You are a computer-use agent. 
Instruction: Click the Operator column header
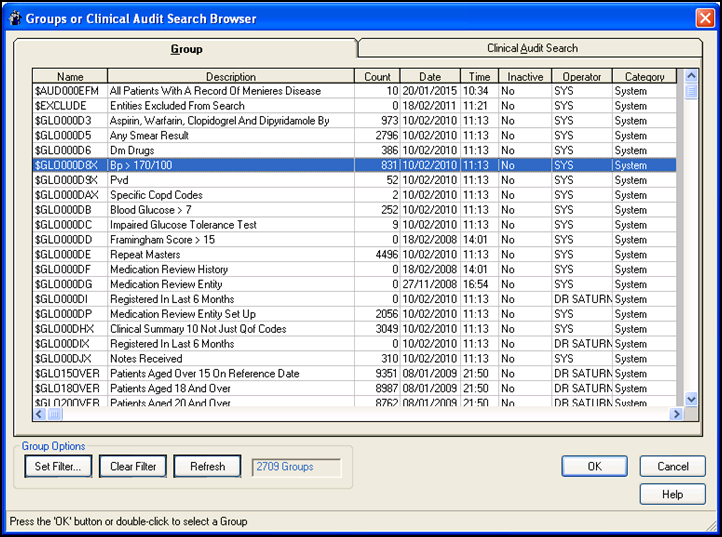(581, 77)
